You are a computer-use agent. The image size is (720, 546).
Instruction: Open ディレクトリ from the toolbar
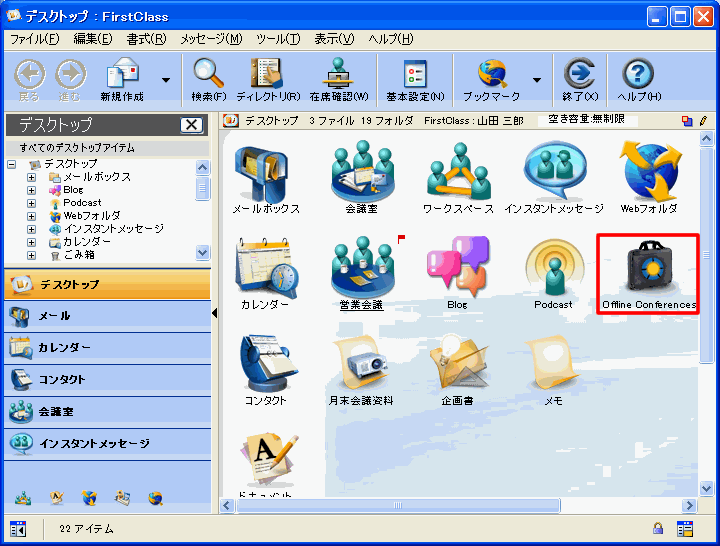point(266,75)
